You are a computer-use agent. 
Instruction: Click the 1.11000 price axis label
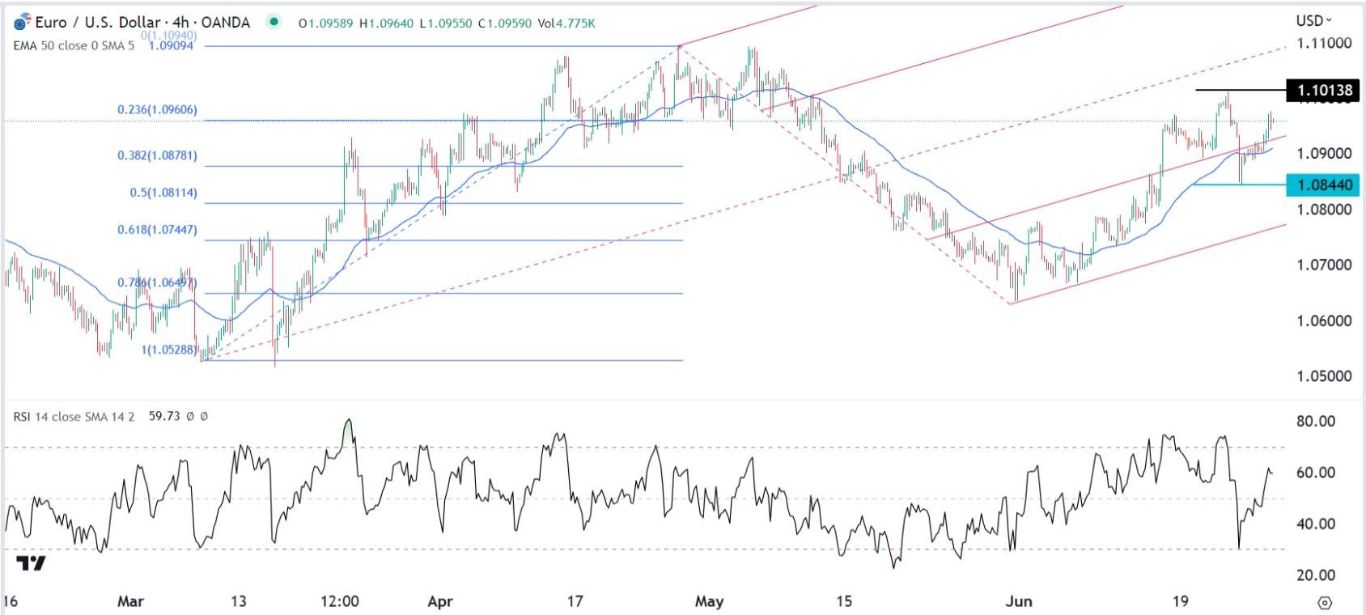pyautogui.click(x=1322, y=44)
